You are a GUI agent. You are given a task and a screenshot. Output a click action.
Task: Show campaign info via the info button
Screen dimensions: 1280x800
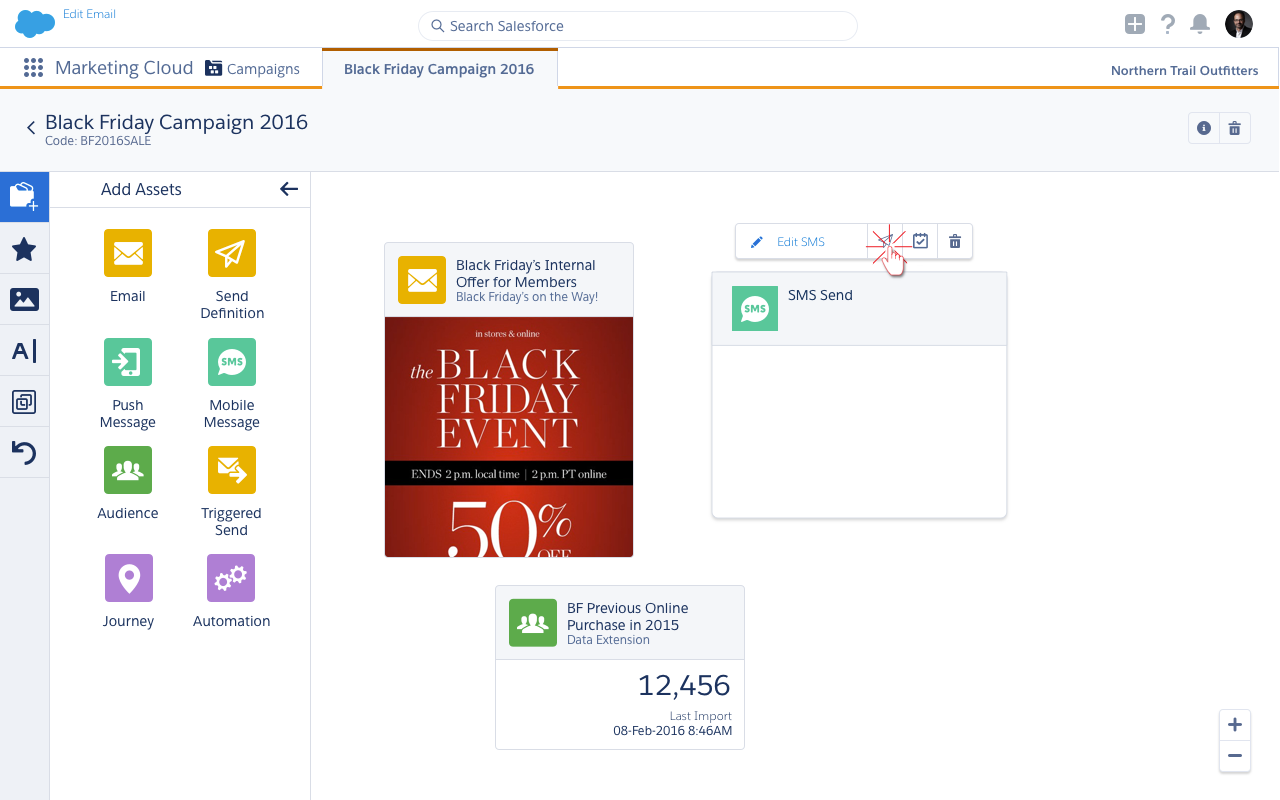click(x=1204, y=128)
